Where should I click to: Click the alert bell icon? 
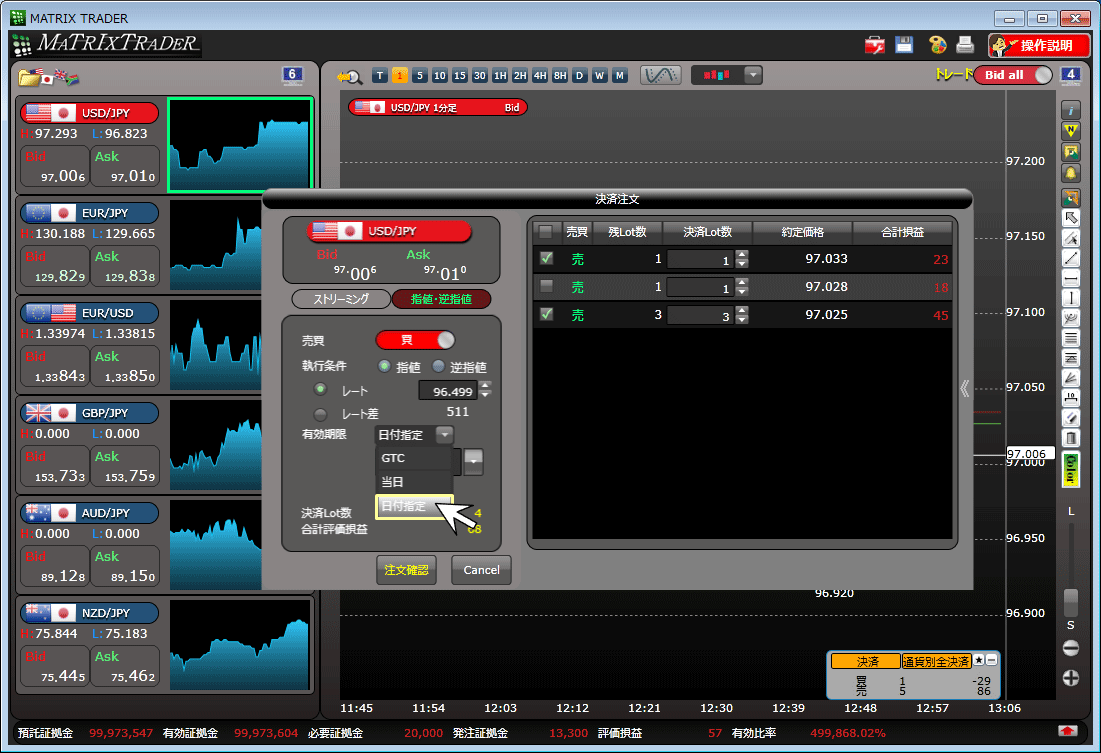tap(1070, 173)
